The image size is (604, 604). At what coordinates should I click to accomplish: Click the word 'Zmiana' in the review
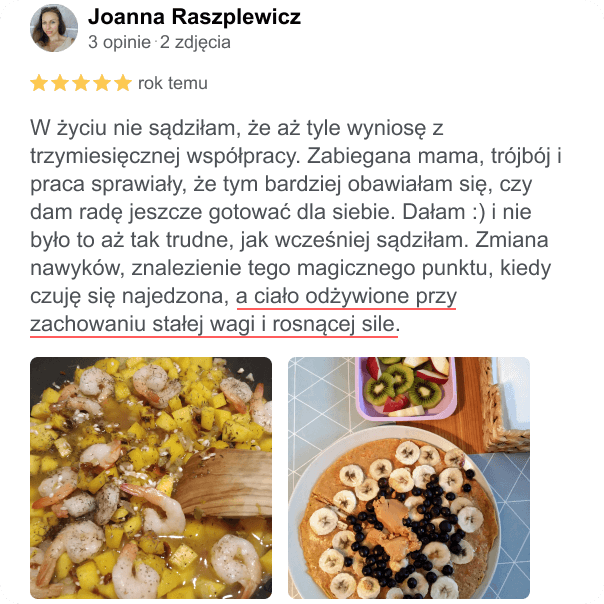point(512,240)
